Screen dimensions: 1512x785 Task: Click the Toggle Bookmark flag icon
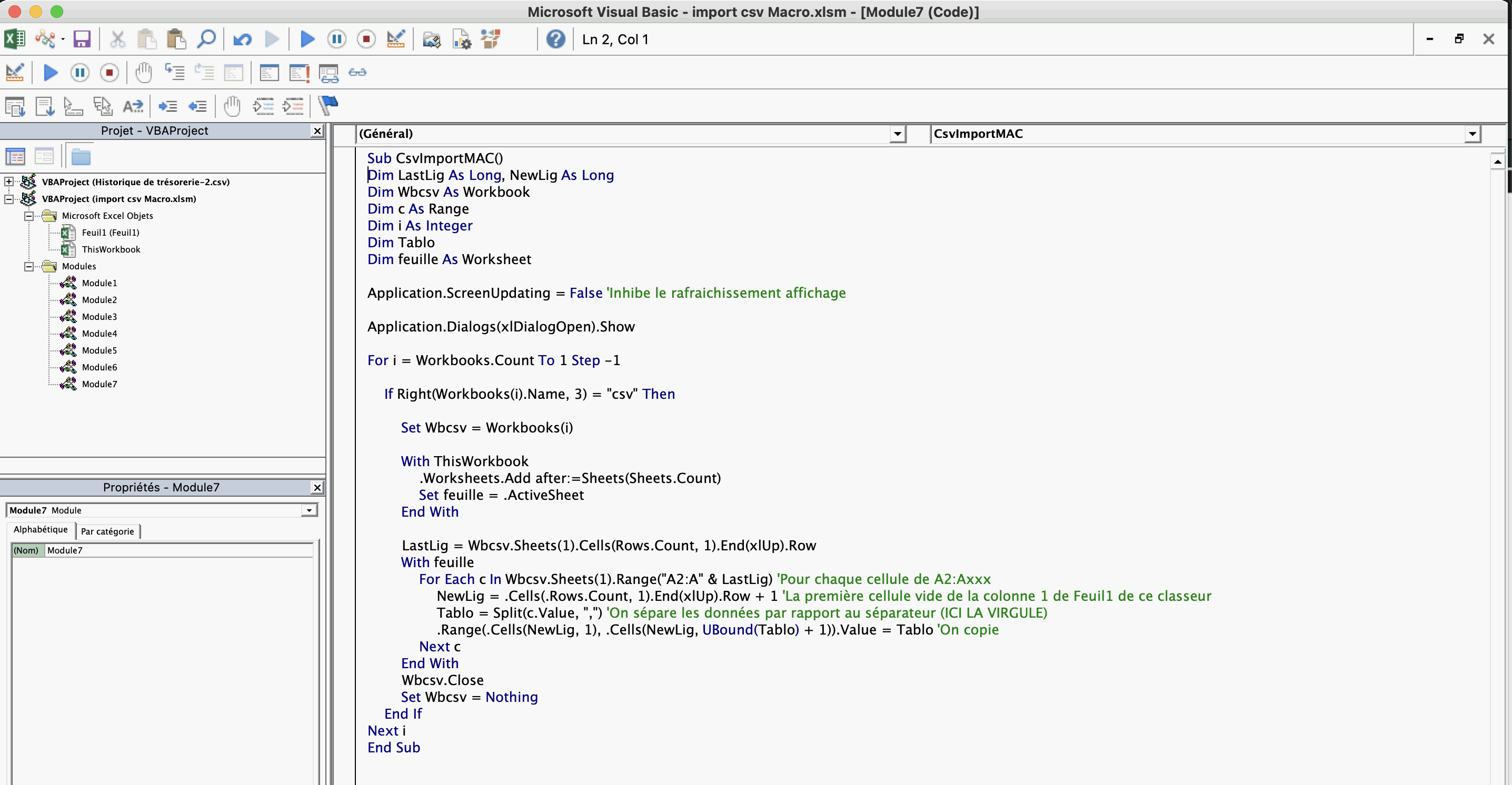[x=328, y=106]
